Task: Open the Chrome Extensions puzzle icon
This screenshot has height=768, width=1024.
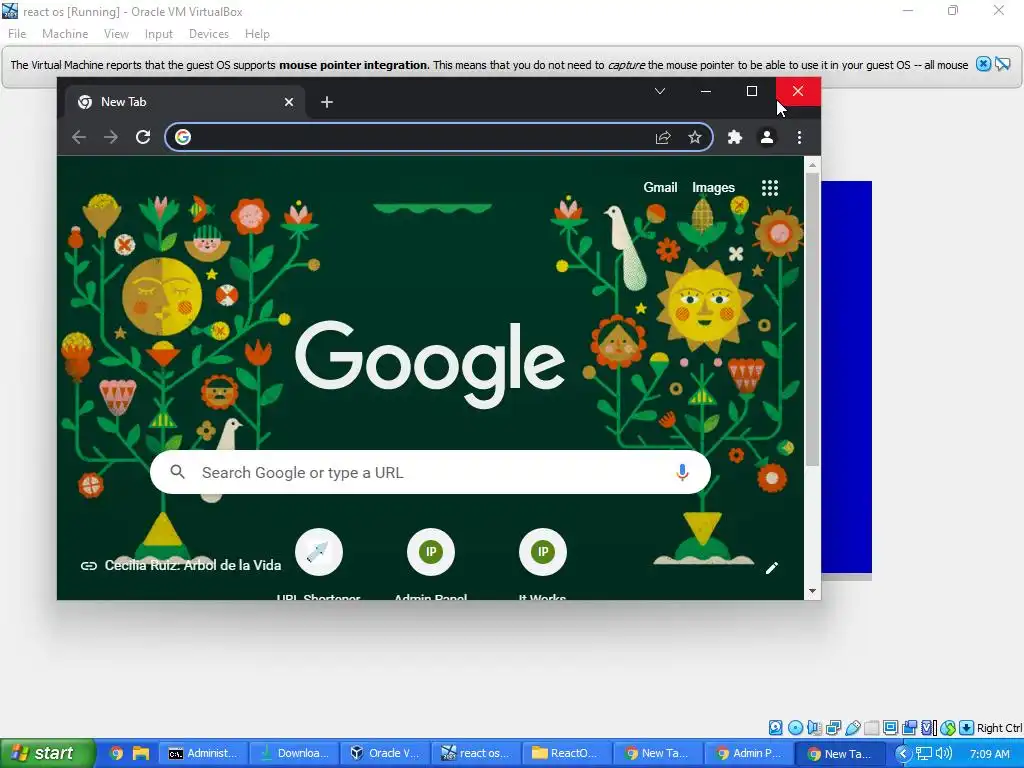Action: (x=735, y=137)
